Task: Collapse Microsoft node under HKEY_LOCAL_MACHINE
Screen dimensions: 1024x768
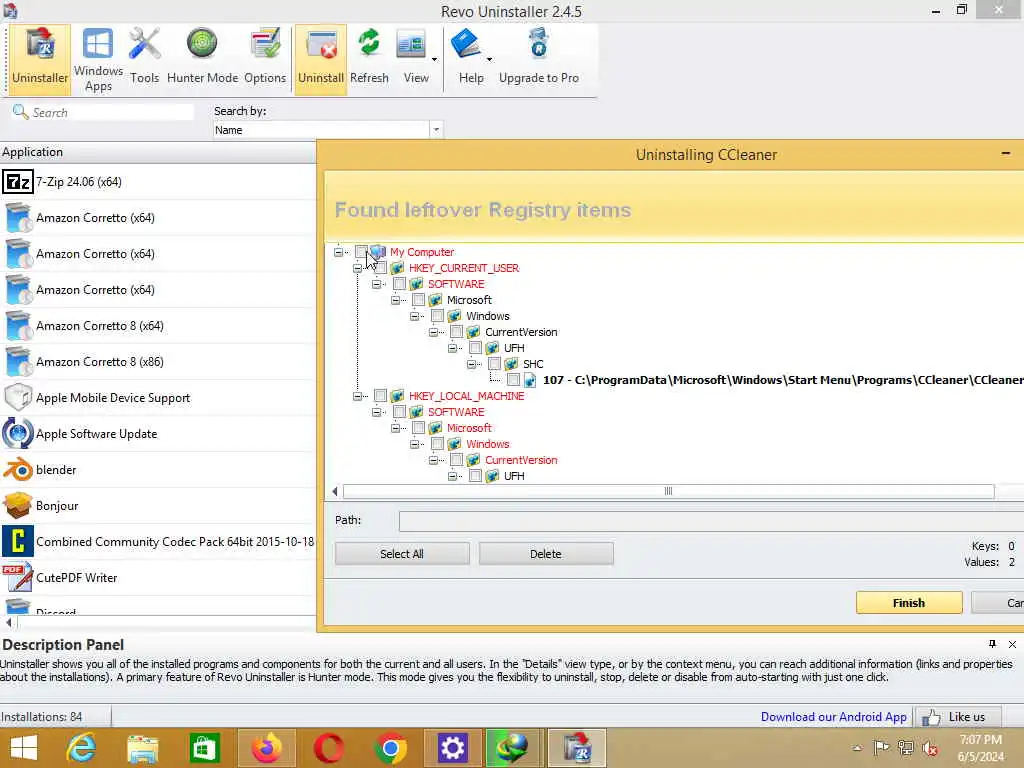Action: tap(395, 428)
